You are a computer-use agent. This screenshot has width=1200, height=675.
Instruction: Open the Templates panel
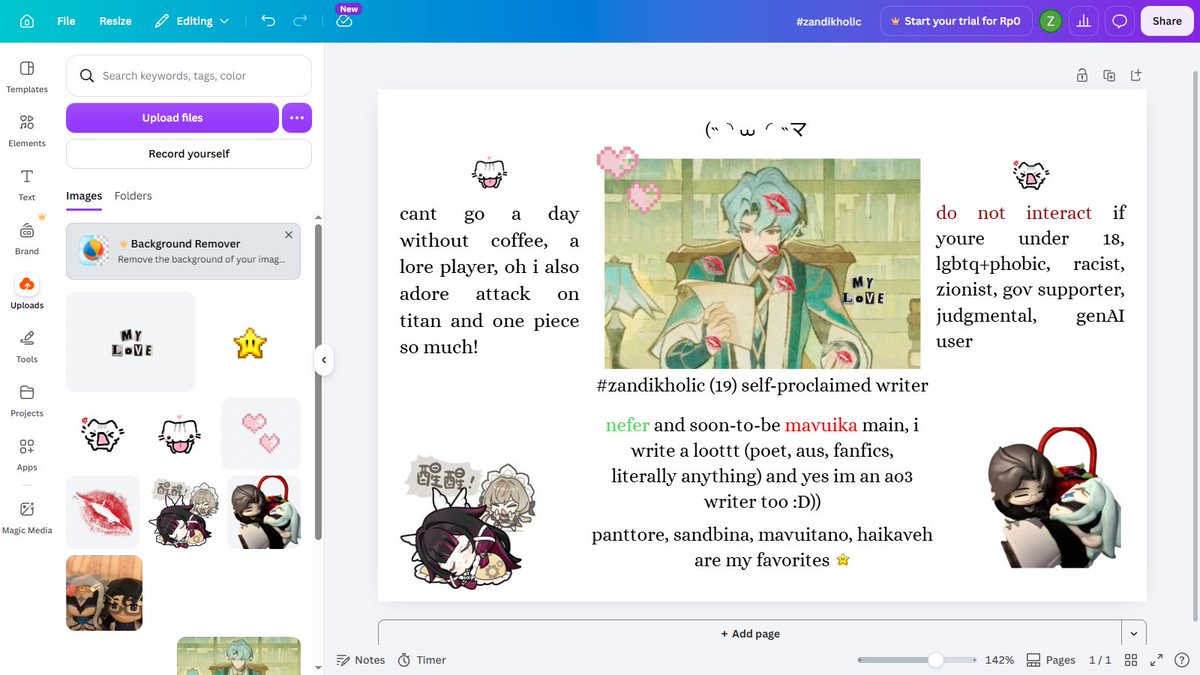point(27,76)
